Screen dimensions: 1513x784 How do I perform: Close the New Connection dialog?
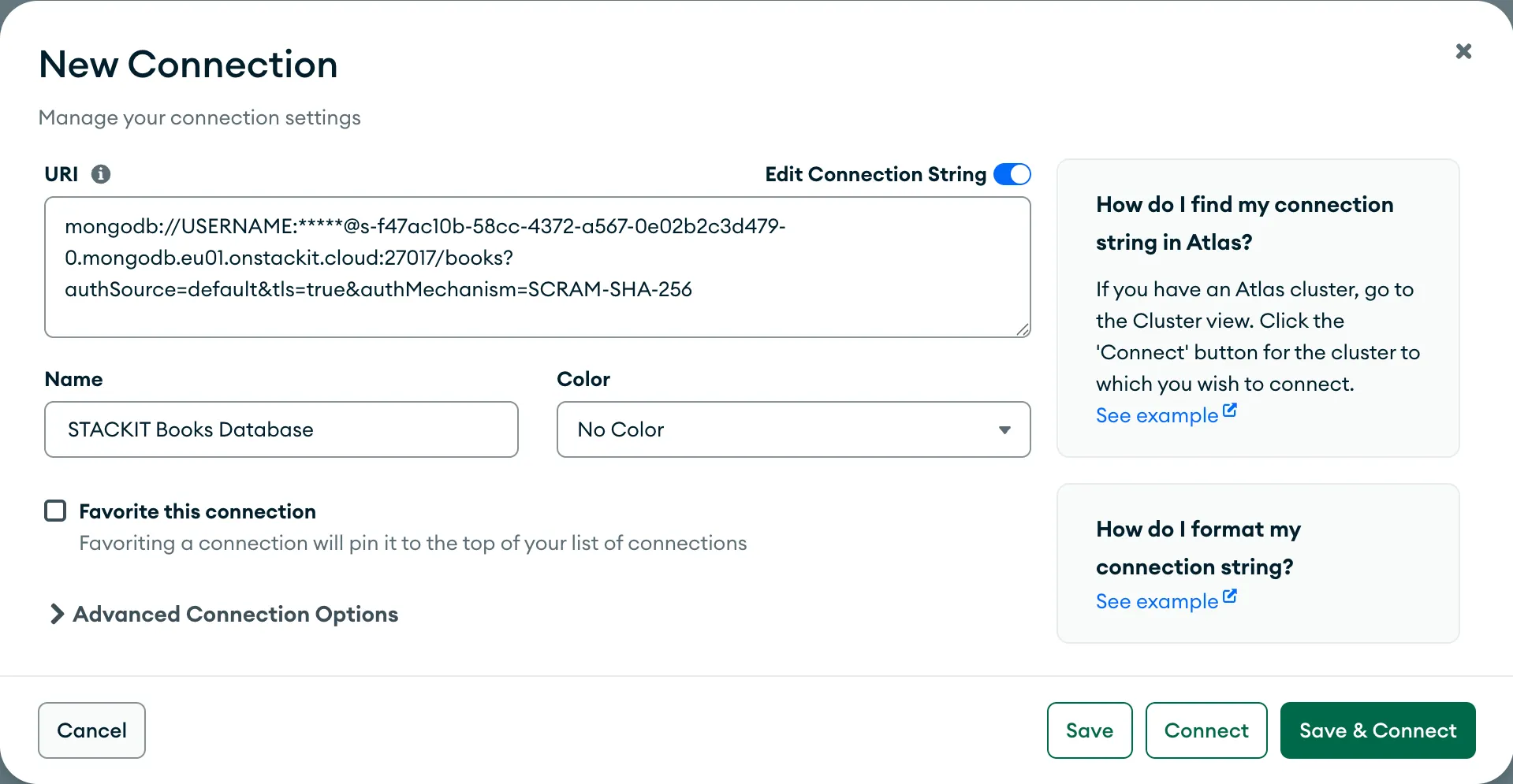1463,50
